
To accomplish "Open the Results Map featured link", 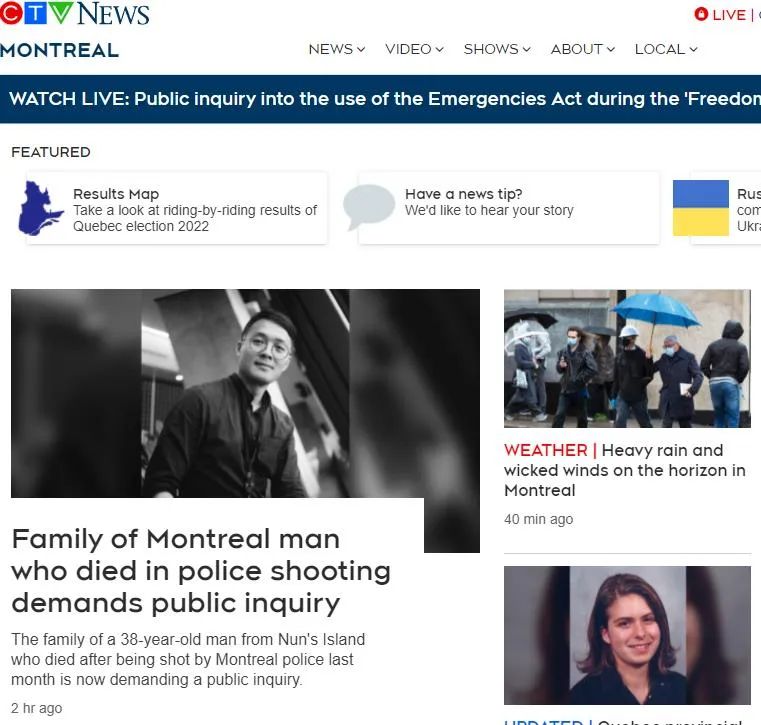I will pyautogui.click(x=177, y=208).
